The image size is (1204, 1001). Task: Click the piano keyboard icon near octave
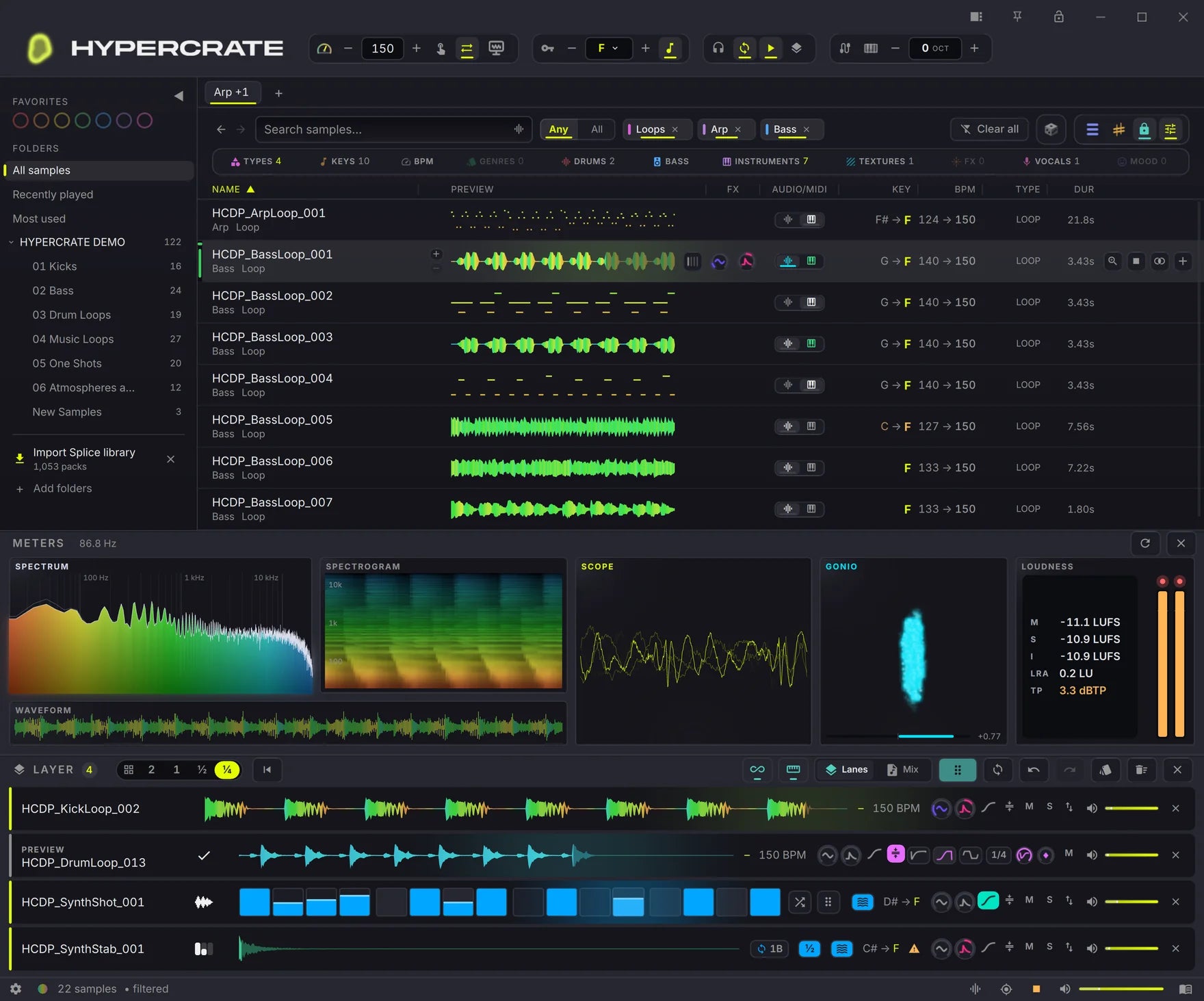(x=870, y=49)
